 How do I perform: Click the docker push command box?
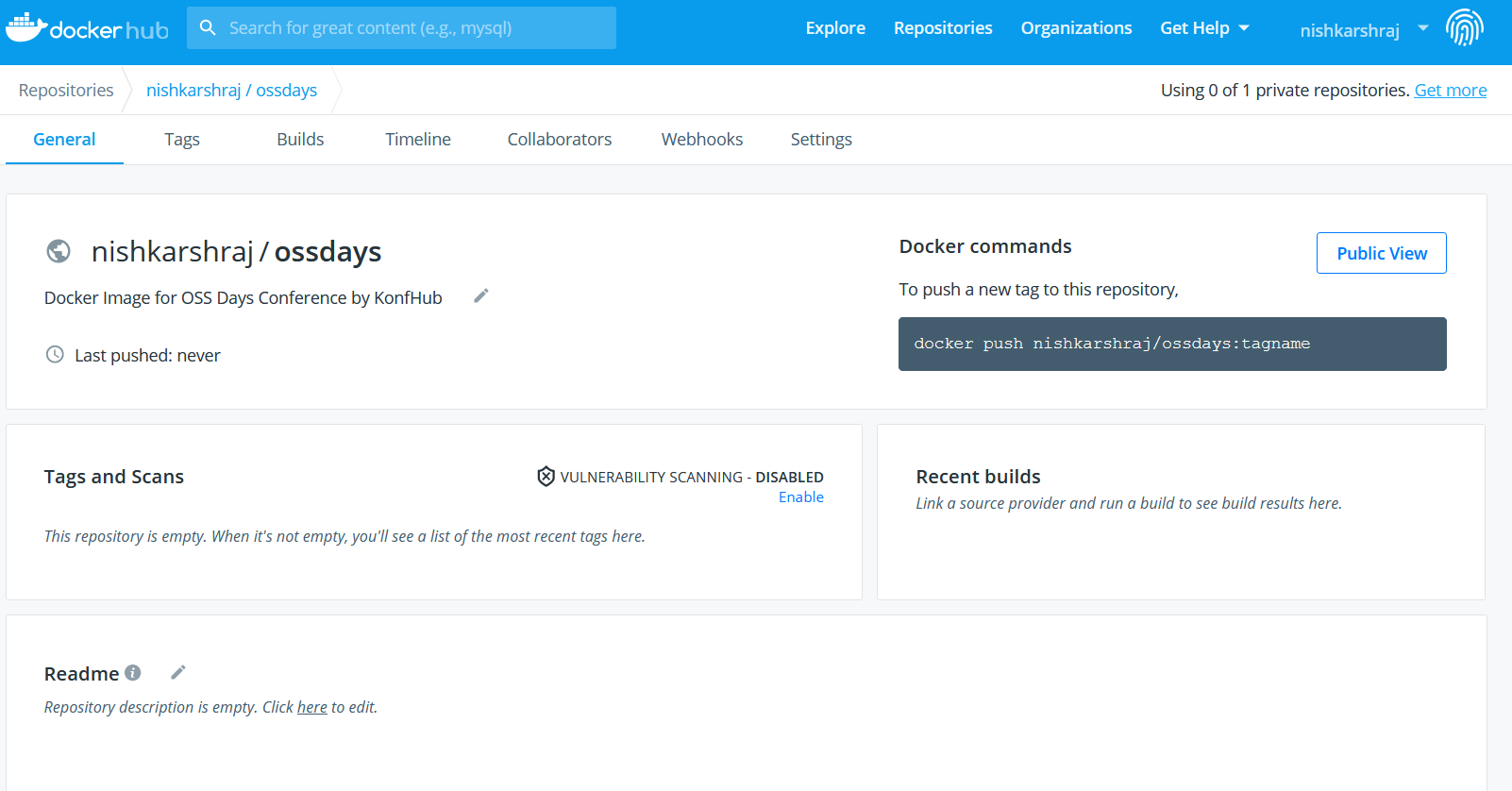1172,344
